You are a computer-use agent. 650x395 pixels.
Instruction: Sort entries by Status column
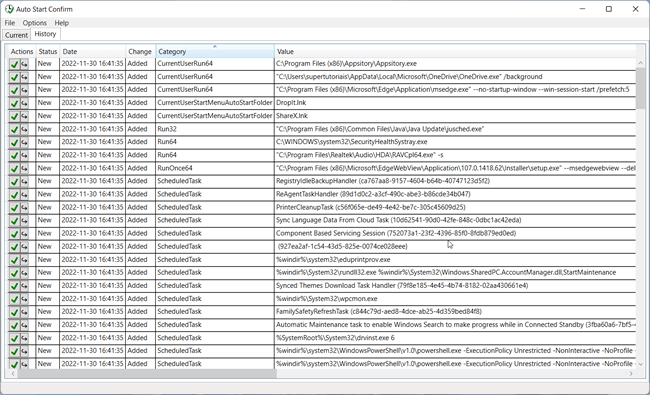pos(48,51)
